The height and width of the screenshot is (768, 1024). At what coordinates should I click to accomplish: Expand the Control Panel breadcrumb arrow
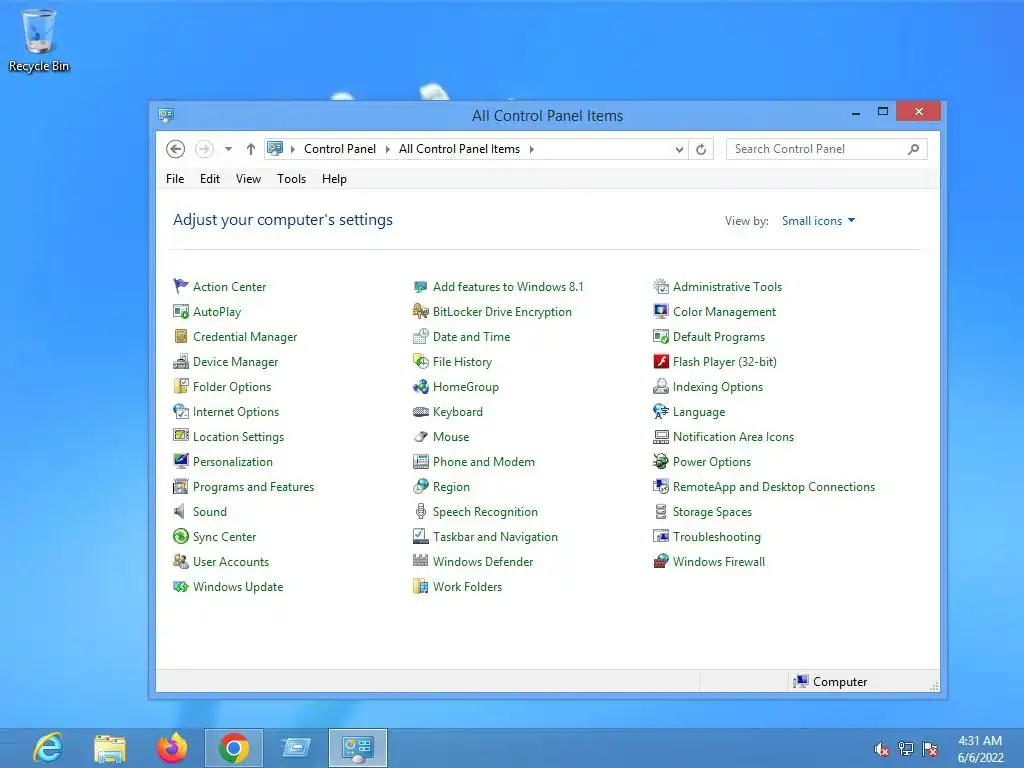click(x=387, y=149)
